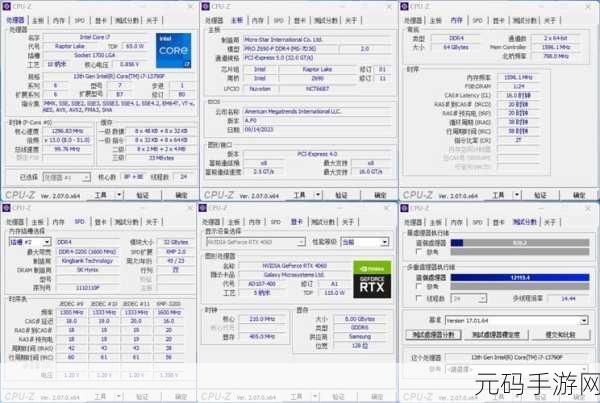Toggle the 线程数 checkbox in benchmark window
This screenshot has width=600, height=403.
(419, 298)
